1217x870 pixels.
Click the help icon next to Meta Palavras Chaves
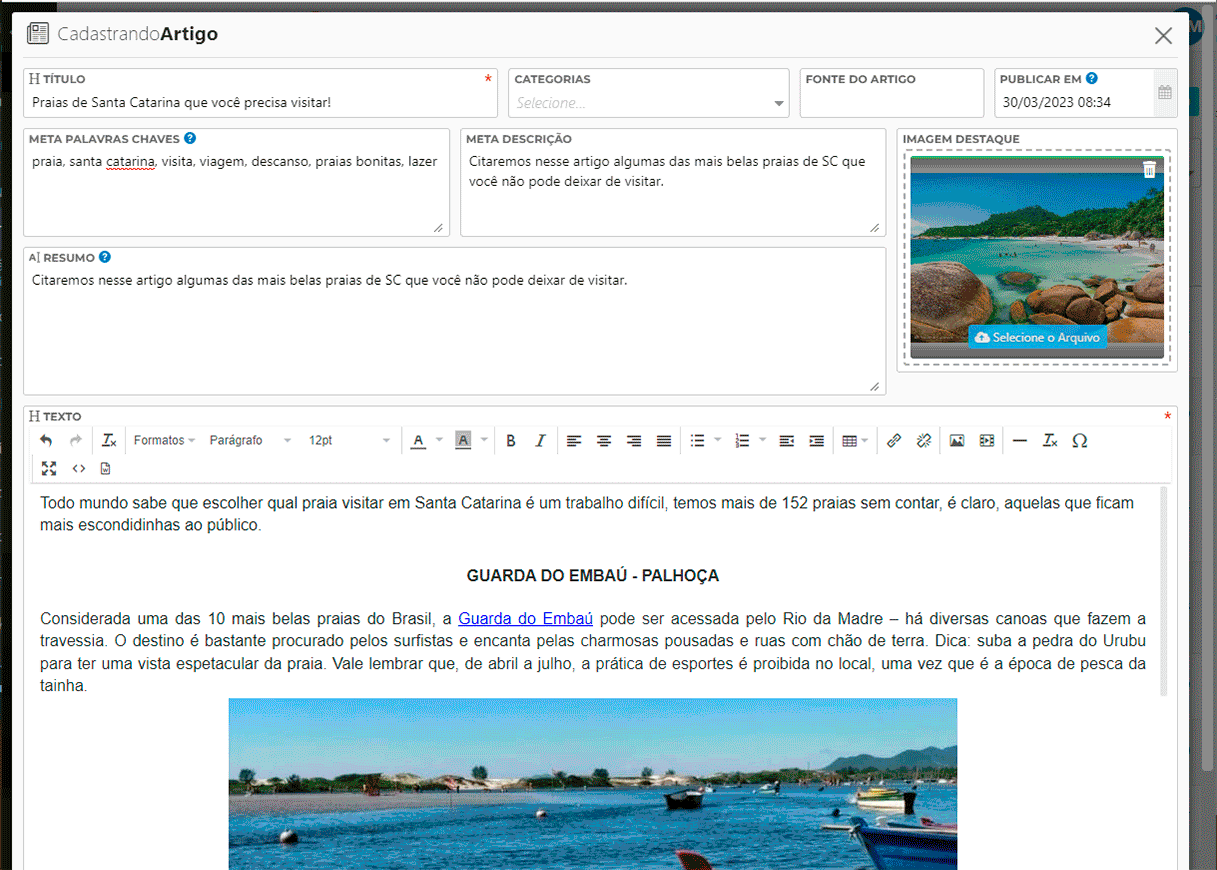[190, 138]
